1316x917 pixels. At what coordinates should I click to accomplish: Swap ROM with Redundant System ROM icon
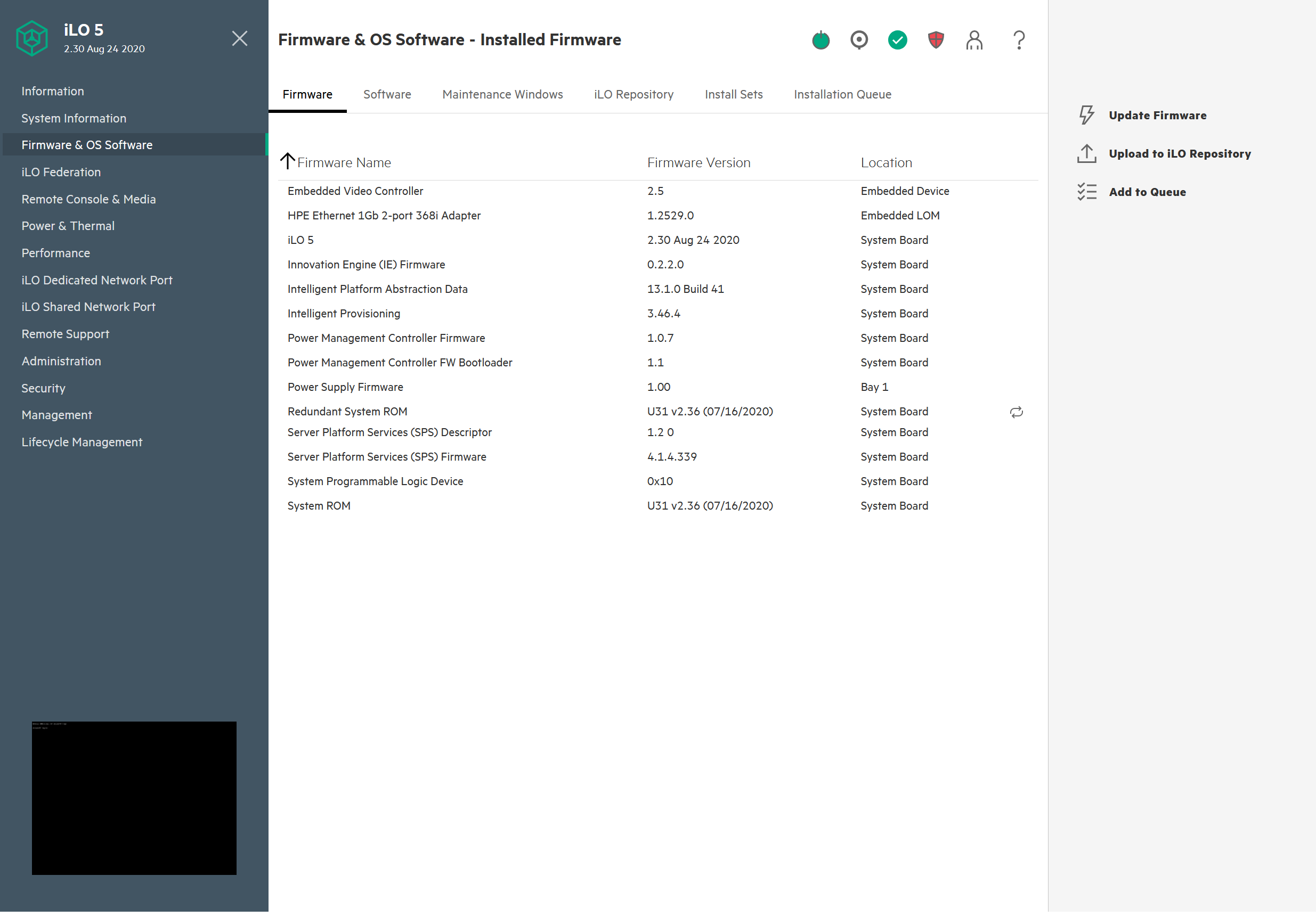pyautogui.click(x=1016, y=412)
